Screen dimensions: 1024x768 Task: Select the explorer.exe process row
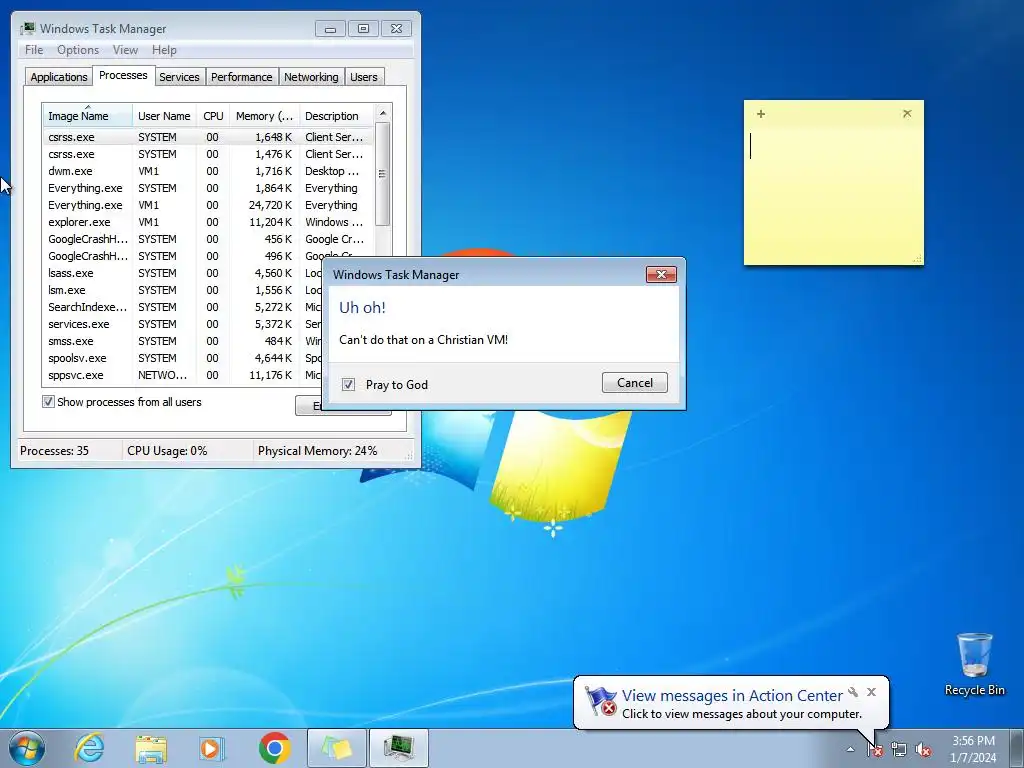pyautogui.click(x=208, y=222)
